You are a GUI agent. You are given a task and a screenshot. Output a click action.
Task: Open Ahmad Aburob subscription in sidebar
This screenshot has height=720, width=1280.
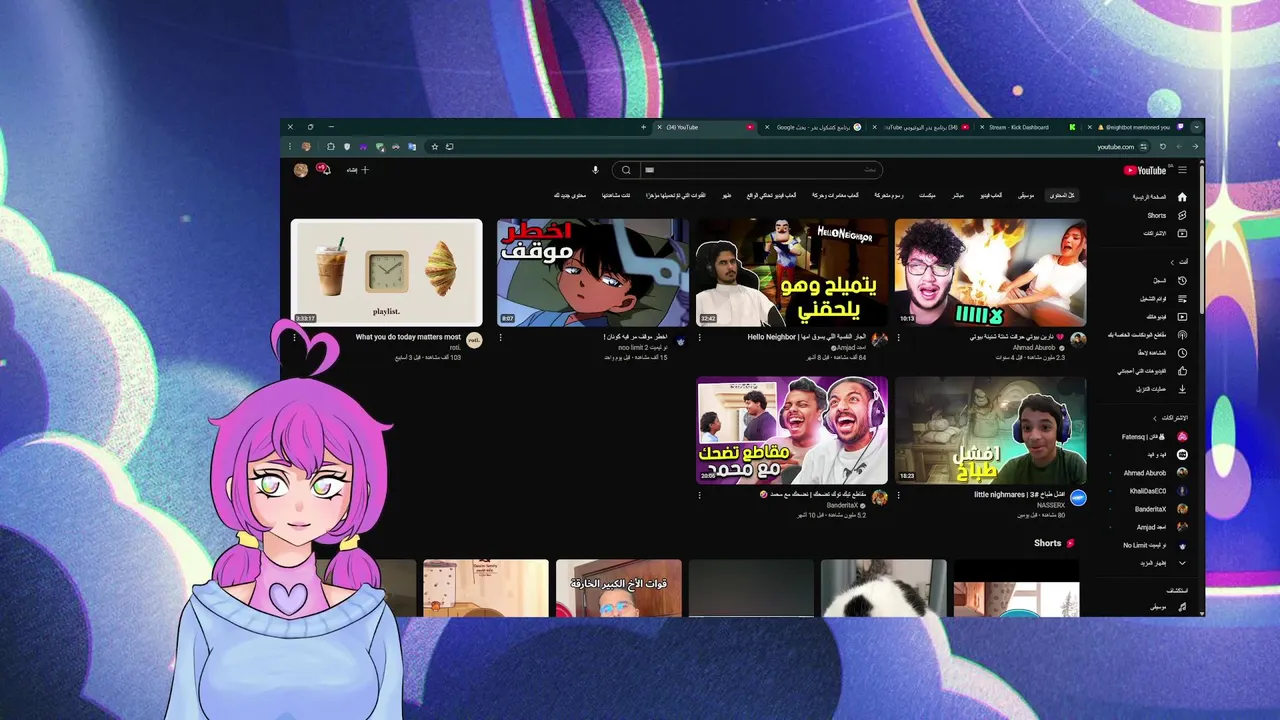(x=1153, y=473)
